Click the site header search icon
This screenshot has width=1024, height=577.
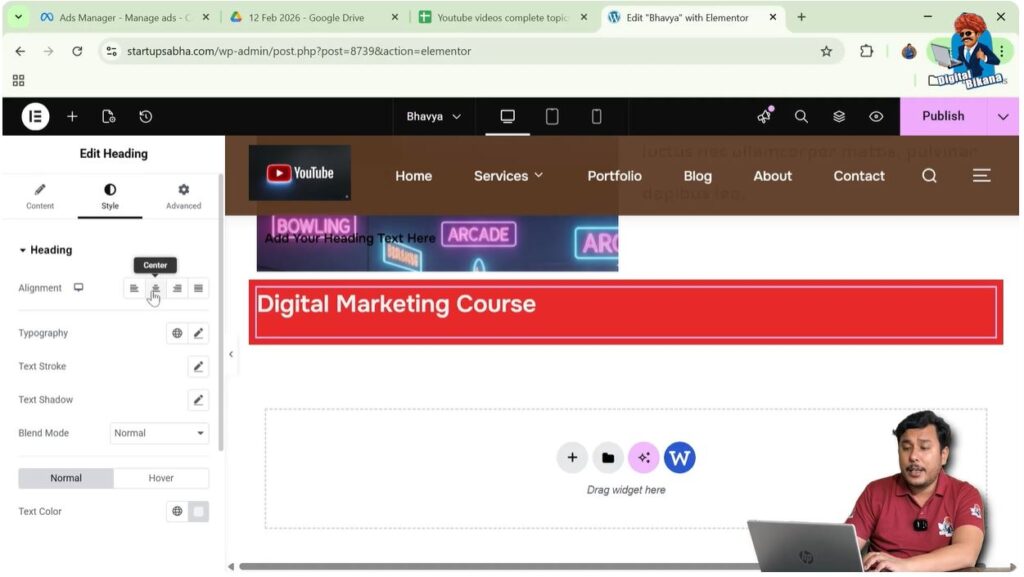tap(929, 176)
